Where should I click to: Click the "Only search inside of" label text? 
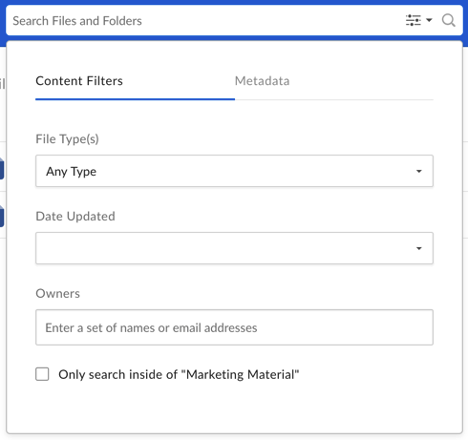click(x=118, y=374)
